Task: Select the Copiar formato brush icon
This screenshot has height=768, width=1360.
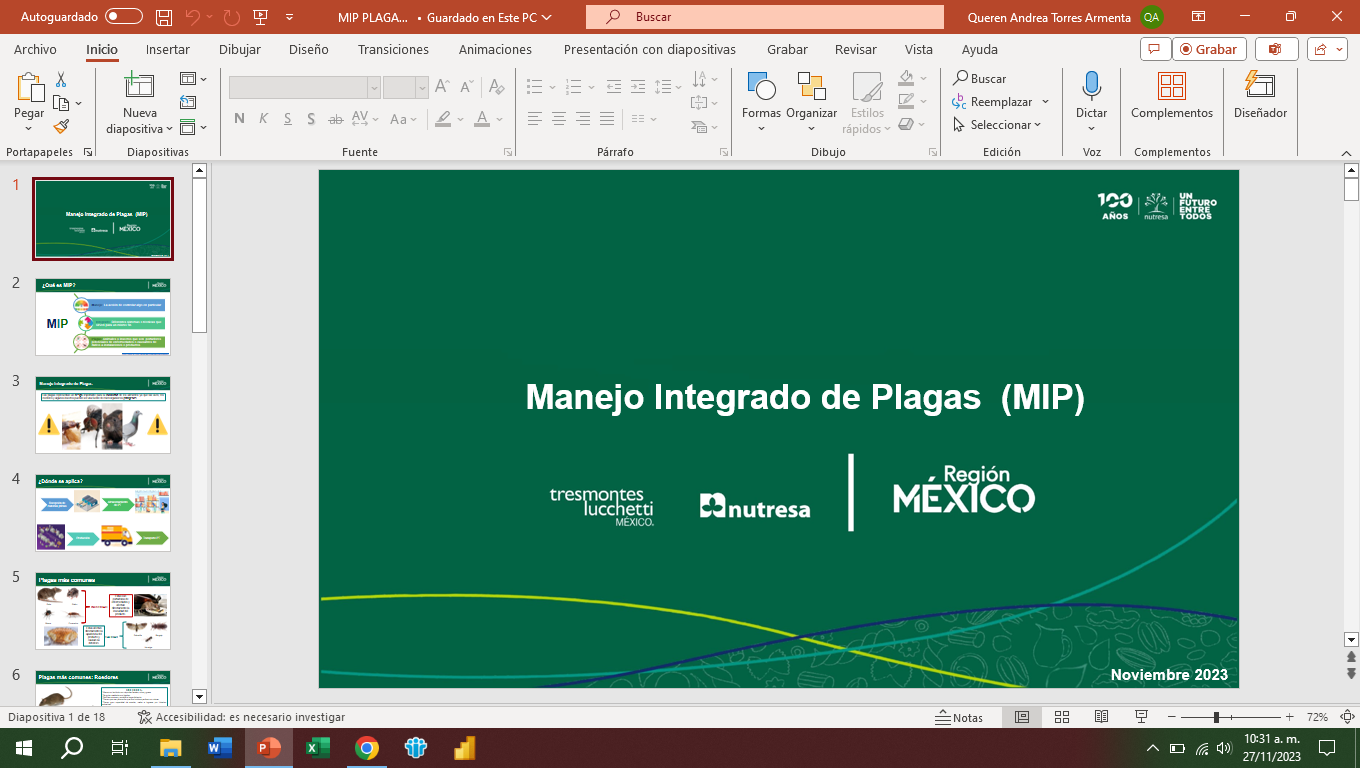Action: tap(59, 124)
